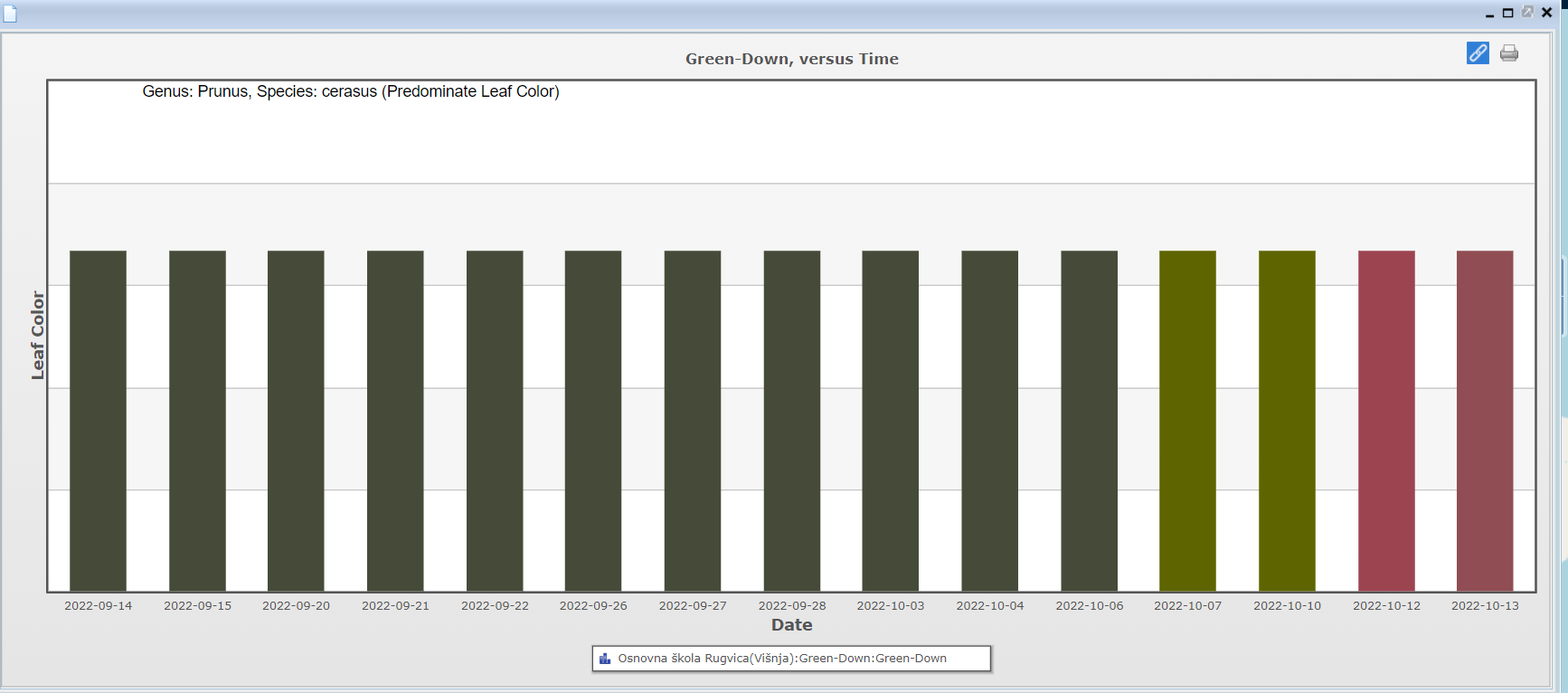Screen dimensions: 1568x693
Task: Click the document icon in the title bar
Action: pyautogui.click(x=10, y=13)
